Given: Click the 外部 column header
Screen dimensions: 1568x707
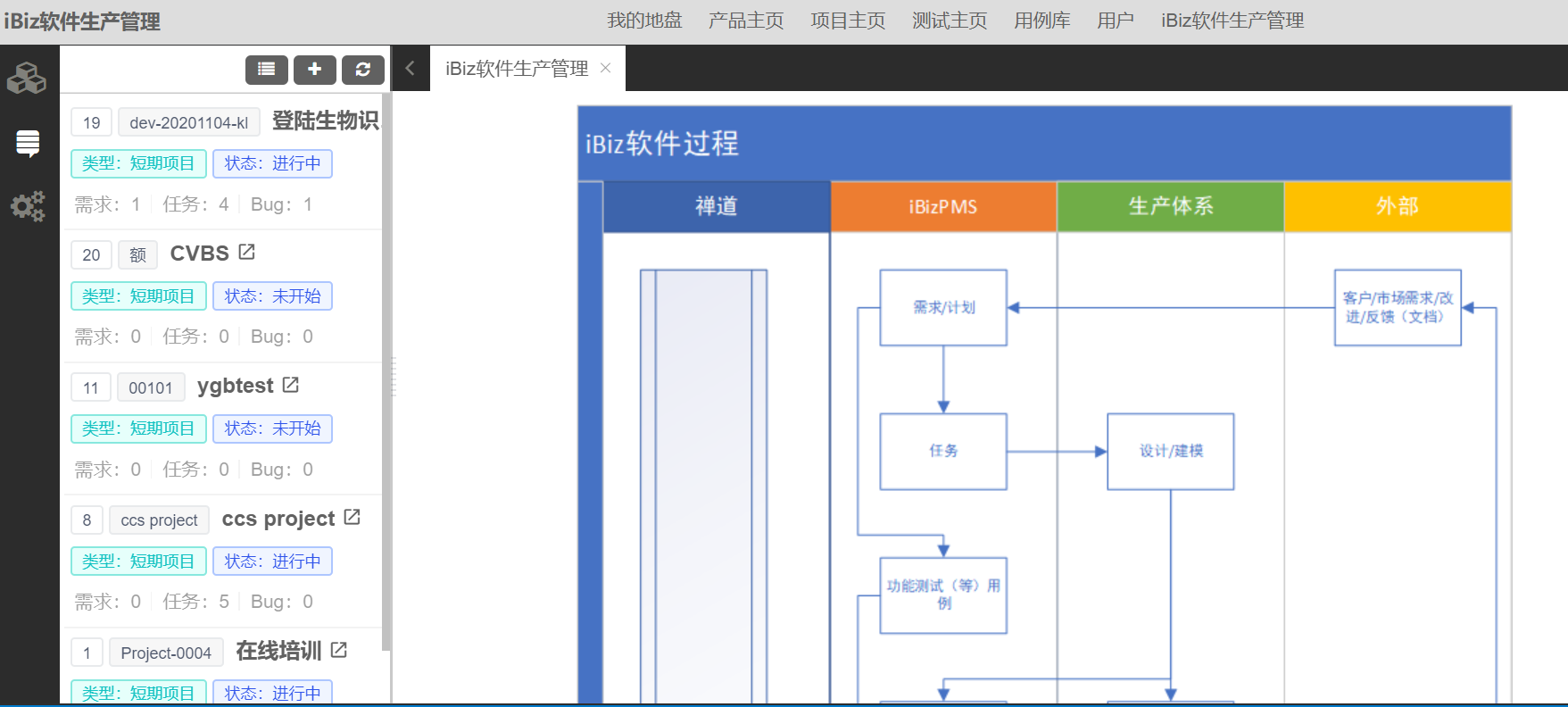Looking at the screenshot, I should click(x=1398, y=206).
